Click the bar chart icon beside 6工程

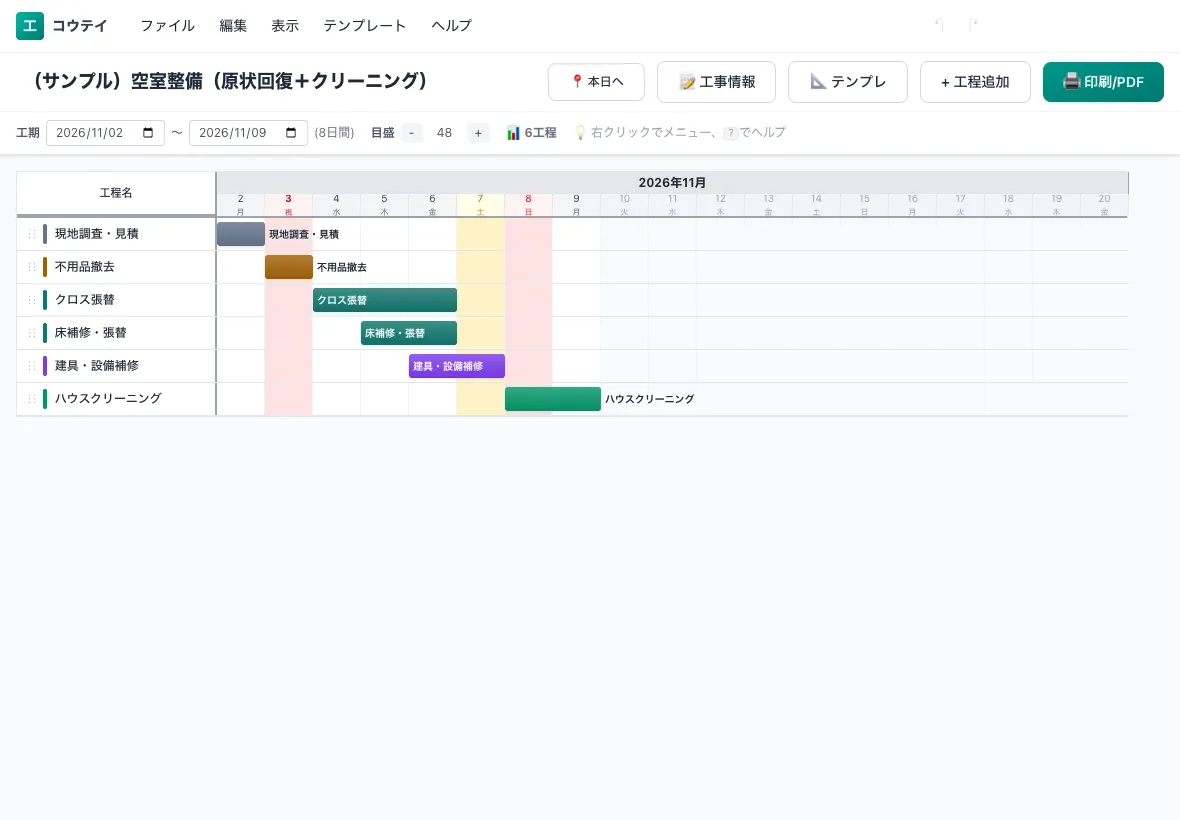[513, 133]
